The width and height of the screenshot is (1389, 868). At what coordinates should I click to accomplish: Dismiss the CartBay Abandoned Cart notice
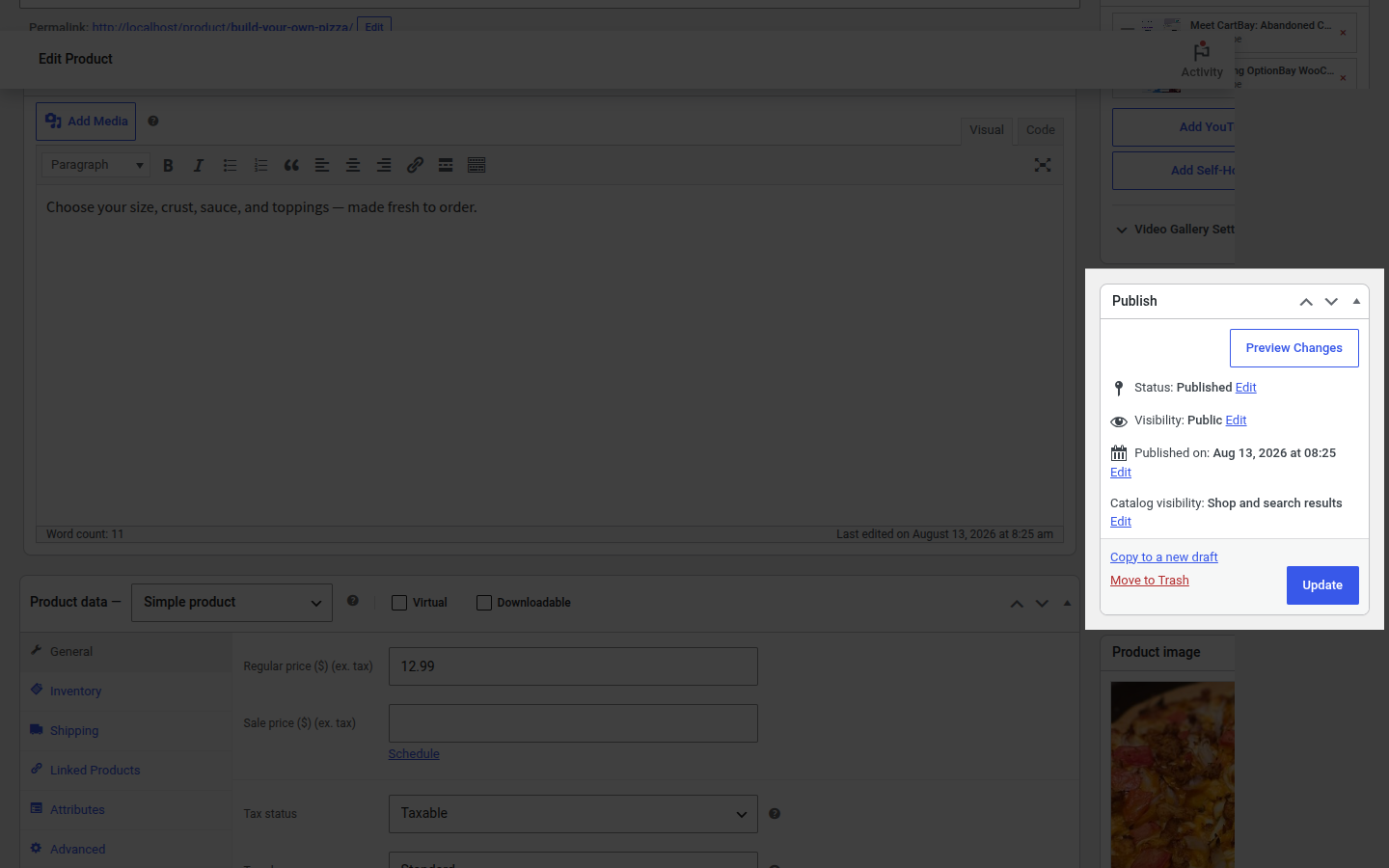click(x=1343, y=33)
